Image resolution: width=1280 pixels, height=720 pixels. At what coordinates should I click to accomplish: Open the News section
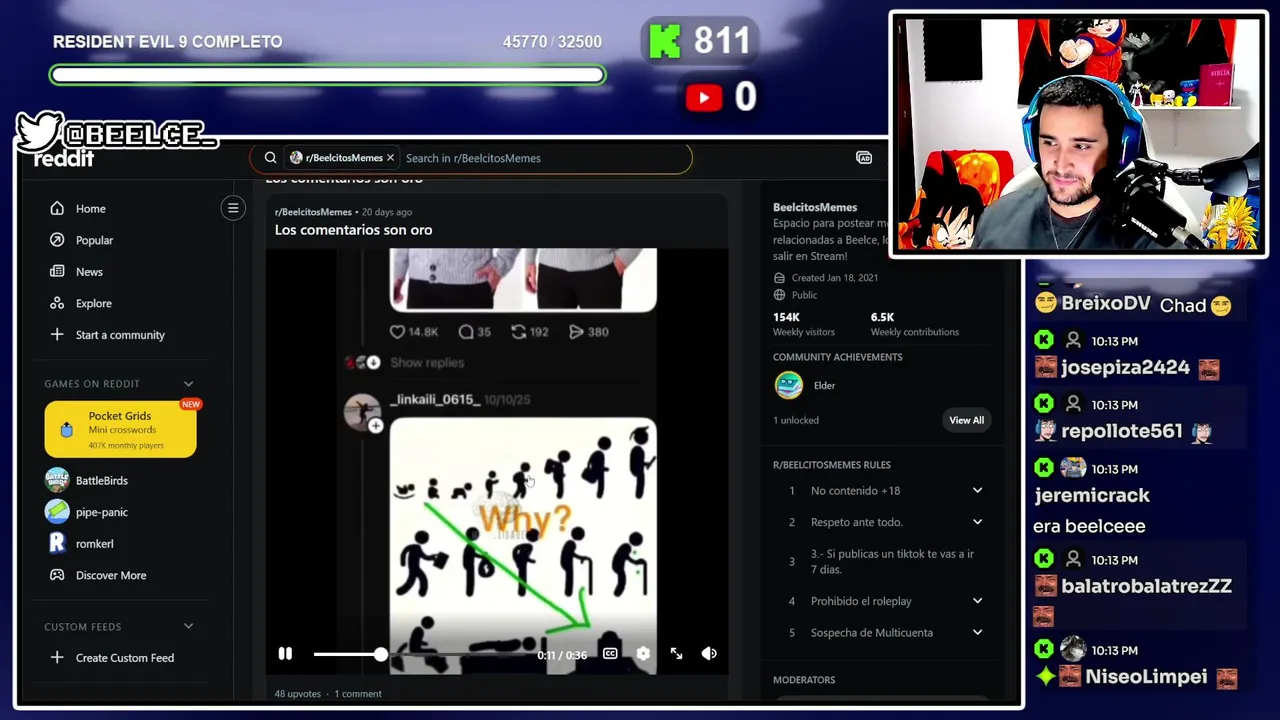89,272
